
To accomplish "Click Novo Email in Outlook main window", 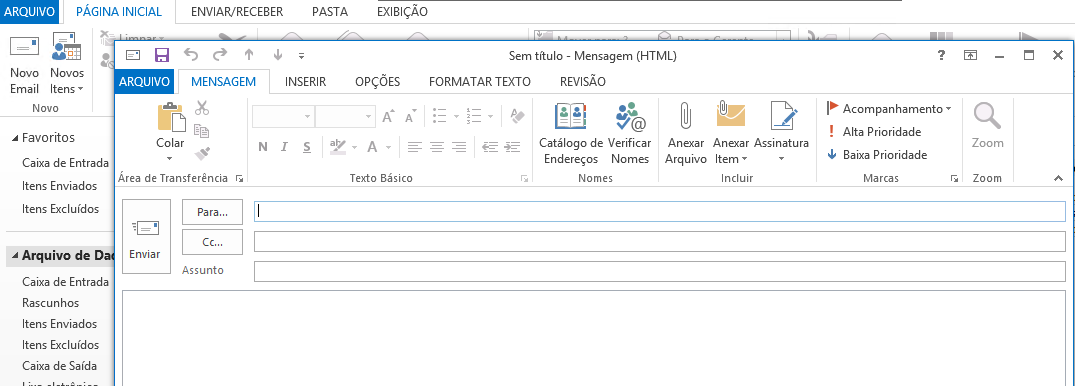I will 25,64.
